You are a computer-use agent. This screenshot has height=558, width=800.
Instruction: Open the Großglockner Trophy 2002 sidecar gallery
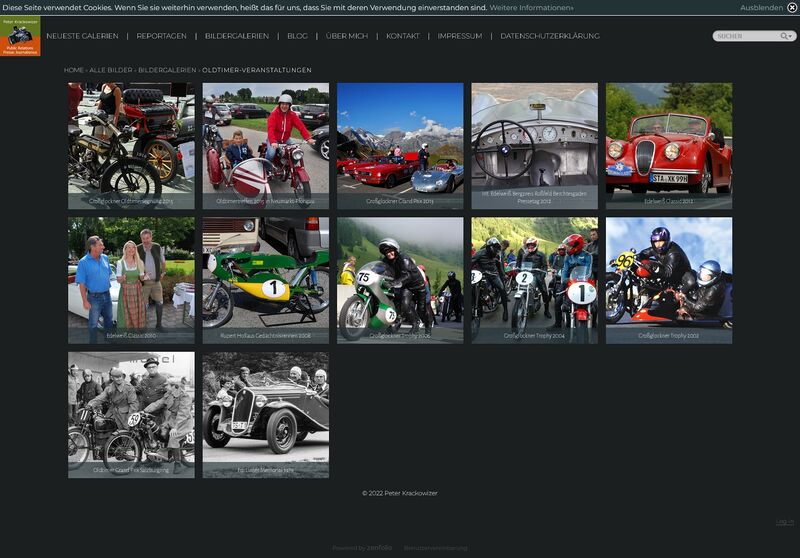pyautogui.click(x=669, y=280)
